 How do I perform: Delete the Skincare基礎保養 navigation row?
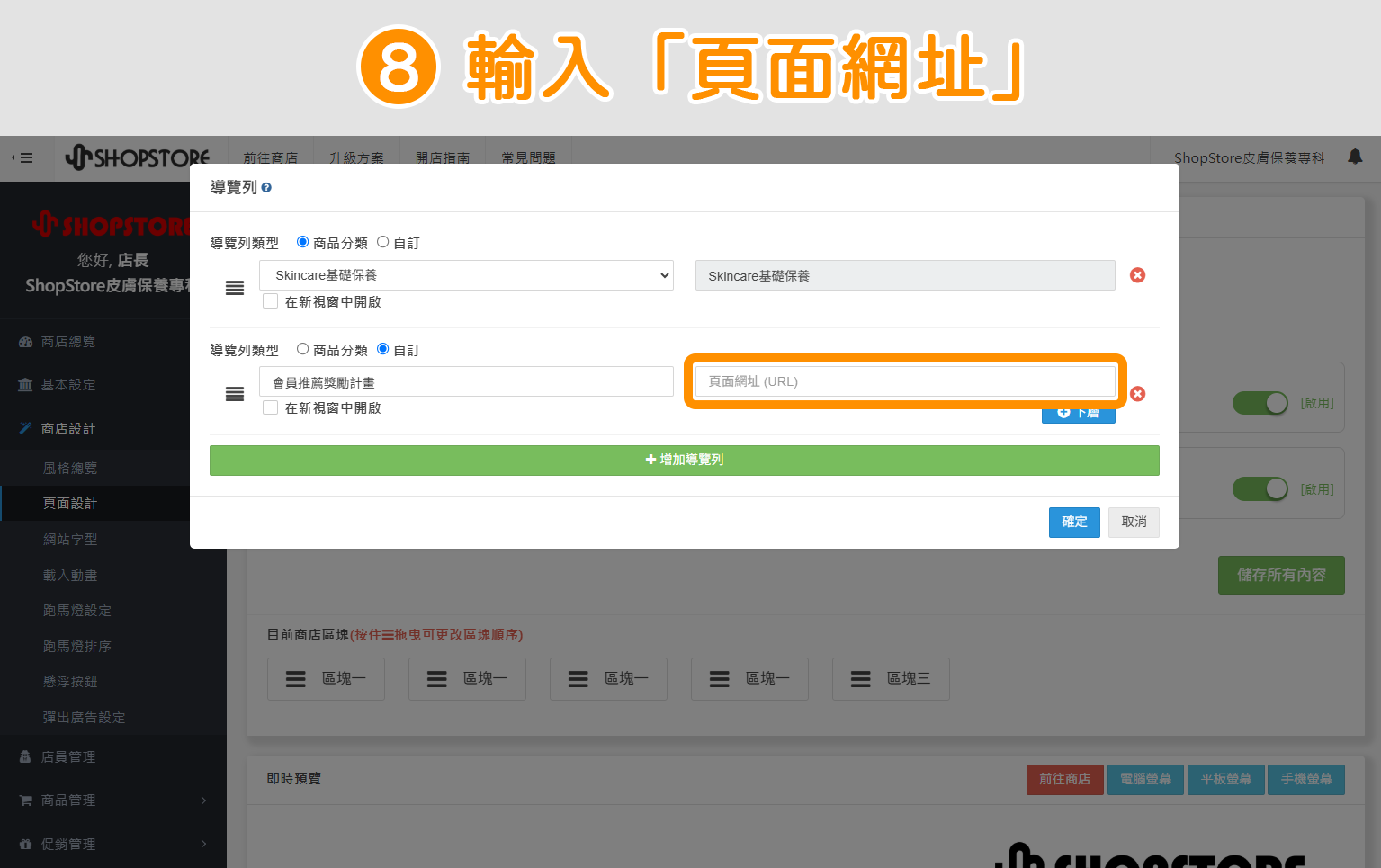1137,275
